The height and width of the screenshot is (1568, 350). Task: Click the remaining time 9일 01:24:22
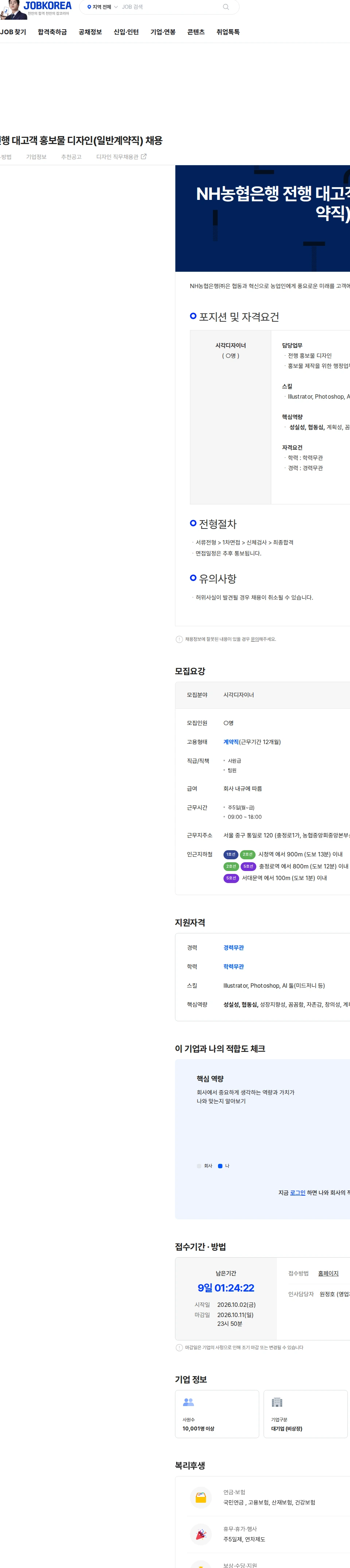(x=226, y=1288)
